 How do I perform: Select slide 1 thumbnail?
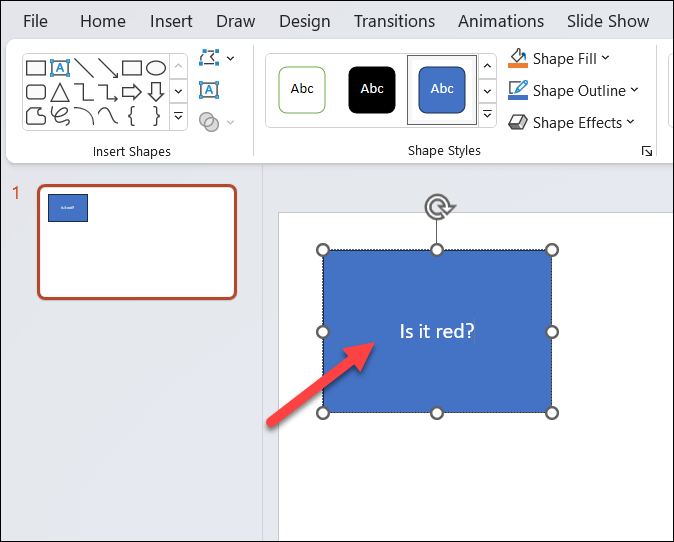pyautogui.click(x=137, y=241)
